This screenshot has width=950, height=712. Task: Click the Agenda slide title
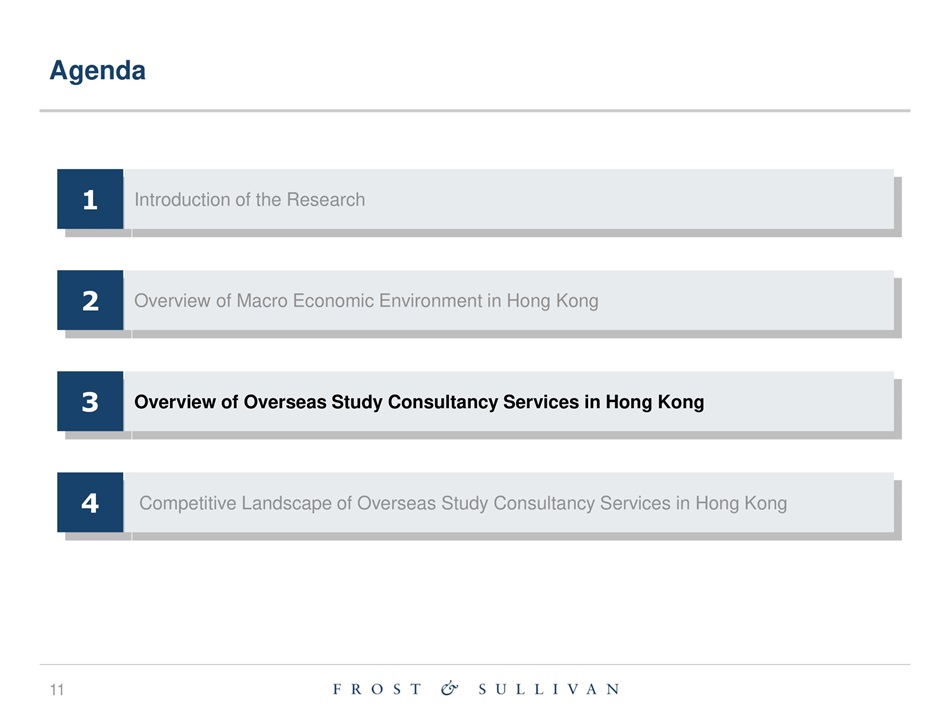(98, 71)
